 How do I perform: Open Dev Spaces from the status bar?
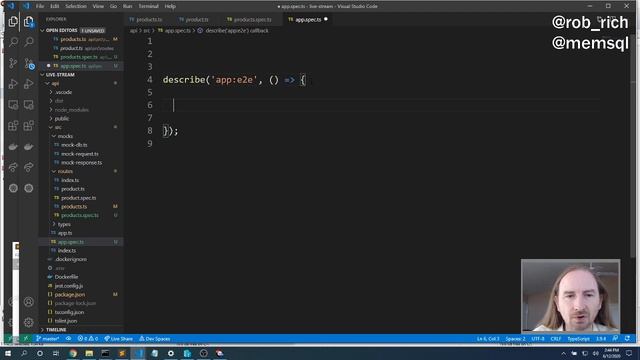pos(155,339)
